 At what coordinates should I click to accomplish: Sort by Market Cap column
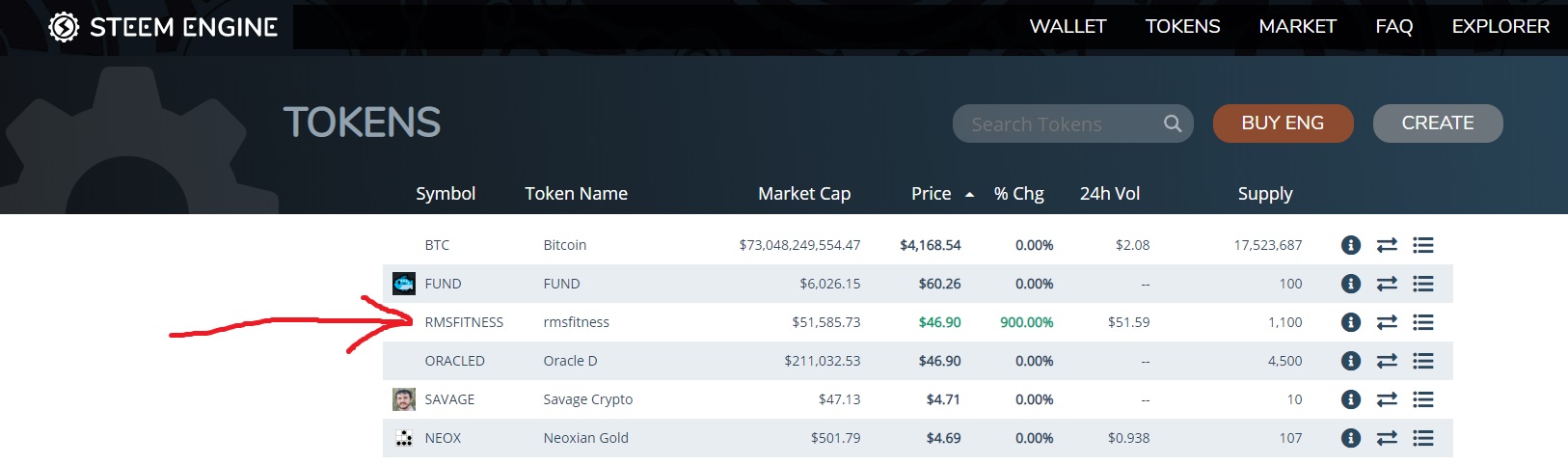[804, 194]
